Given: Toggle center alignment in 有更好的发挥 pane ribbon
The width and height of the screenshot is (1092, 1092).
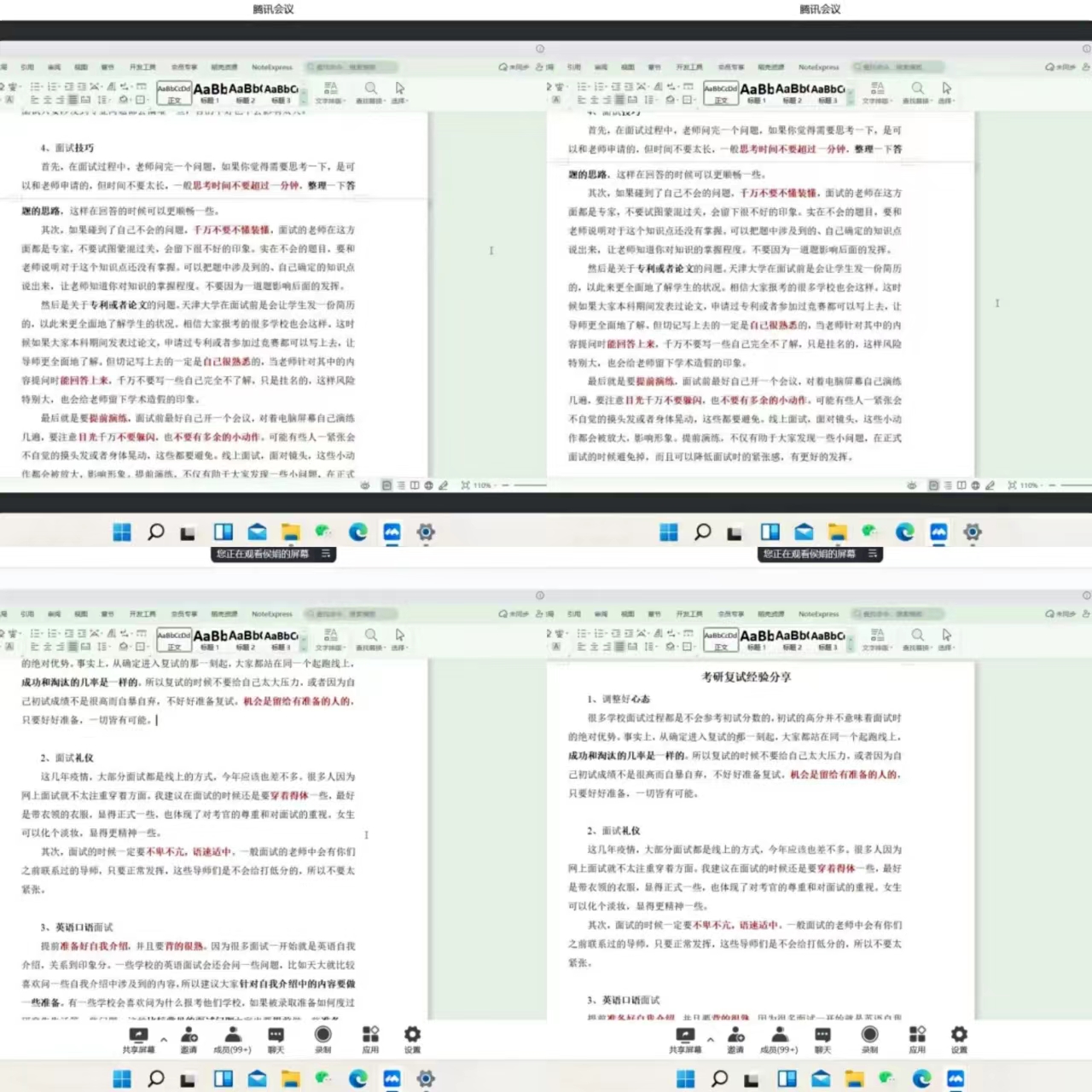Looking at the screenshot, I should [x=594, y=99].
